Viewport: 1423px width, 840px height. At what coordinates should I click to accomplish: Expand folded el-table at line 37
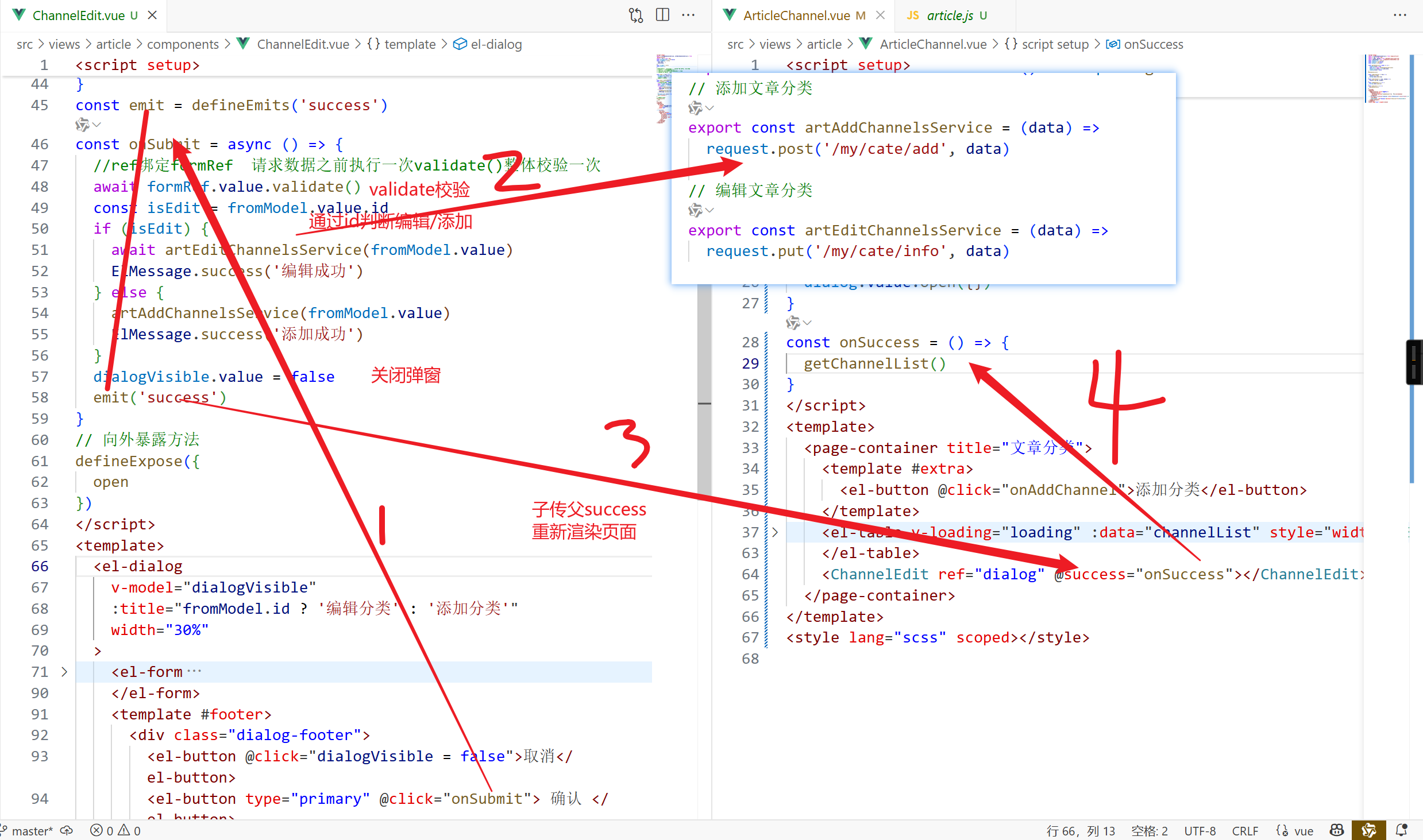click(x=775, y=532)
